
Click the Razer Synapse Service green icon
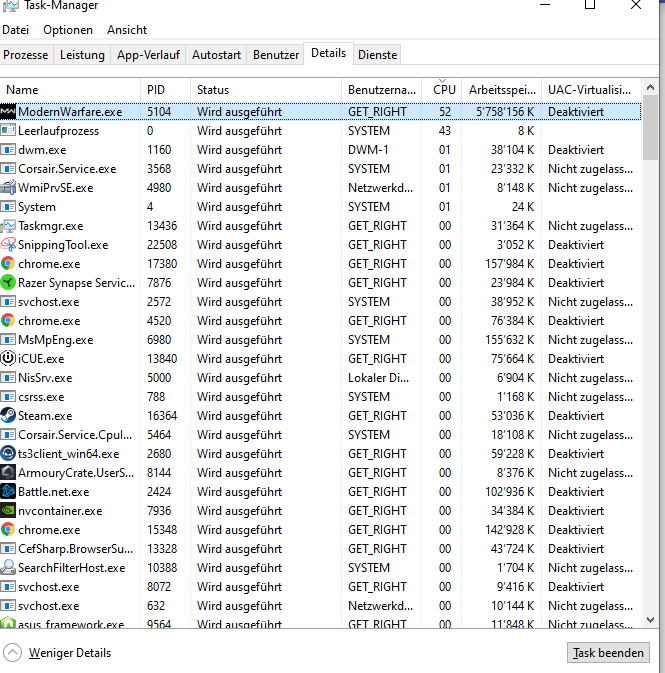click(x=8, y=283)
